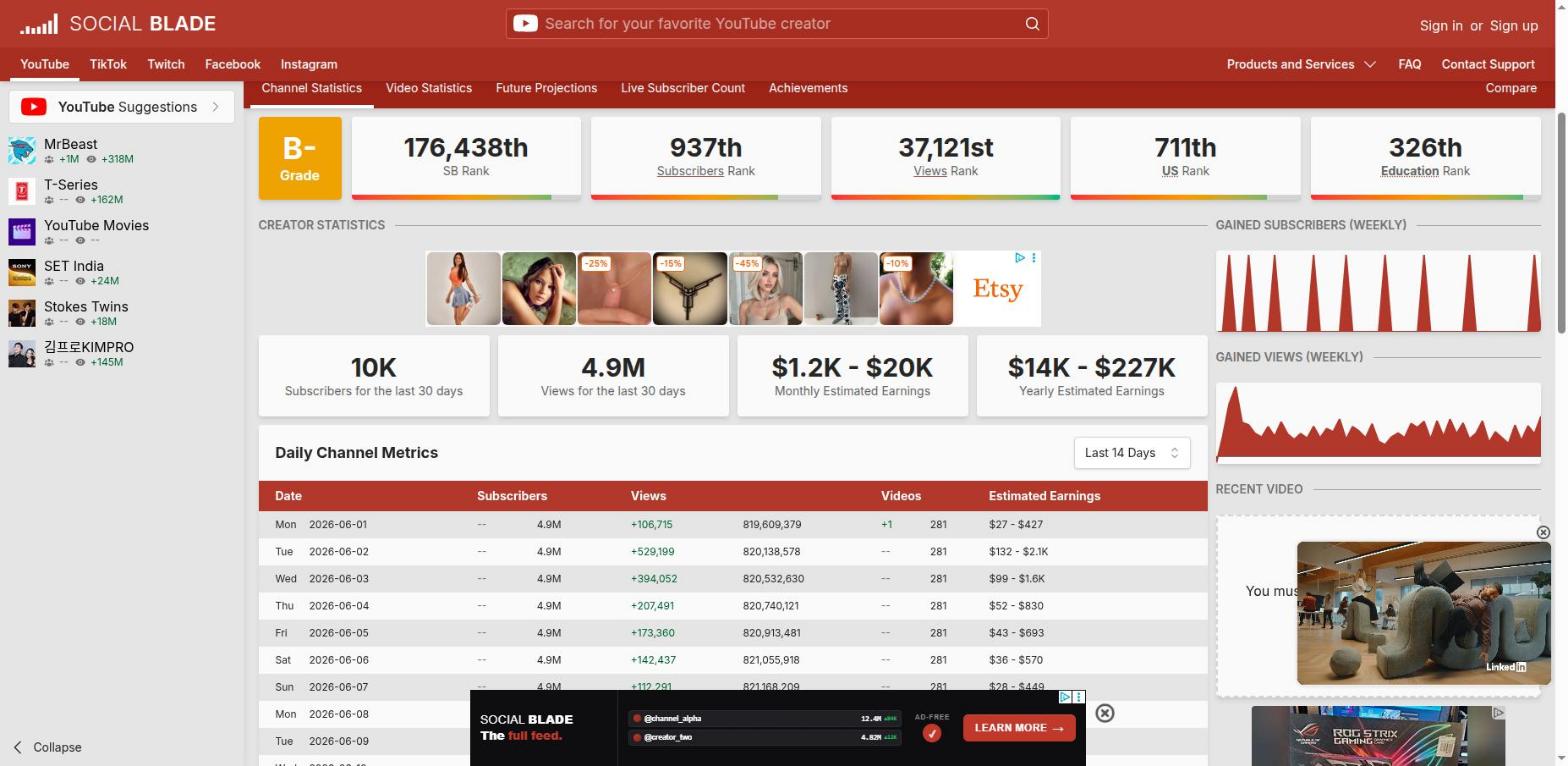The width and height of the screenshot is (1568, 766).
Task: Click the 2026-06-04 date cell
Action: (339, 606)
